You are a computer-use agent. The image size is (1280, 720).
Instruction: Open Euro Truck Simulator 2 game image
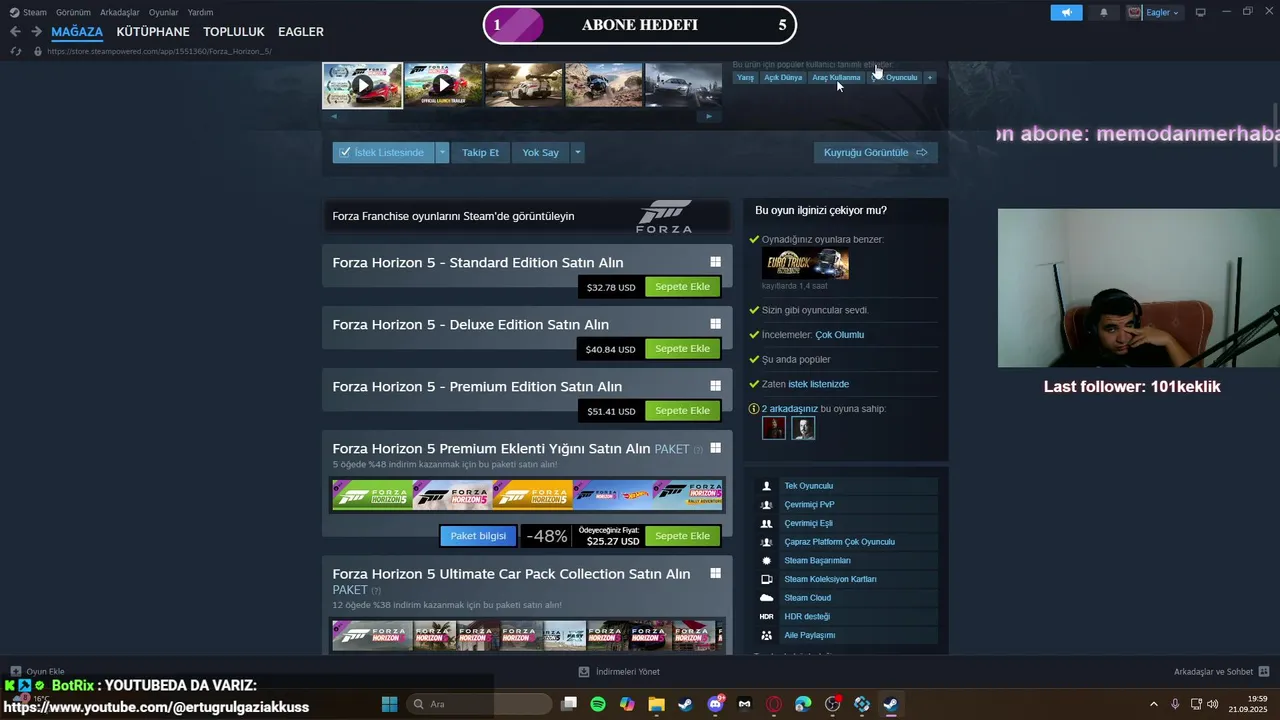805,264
